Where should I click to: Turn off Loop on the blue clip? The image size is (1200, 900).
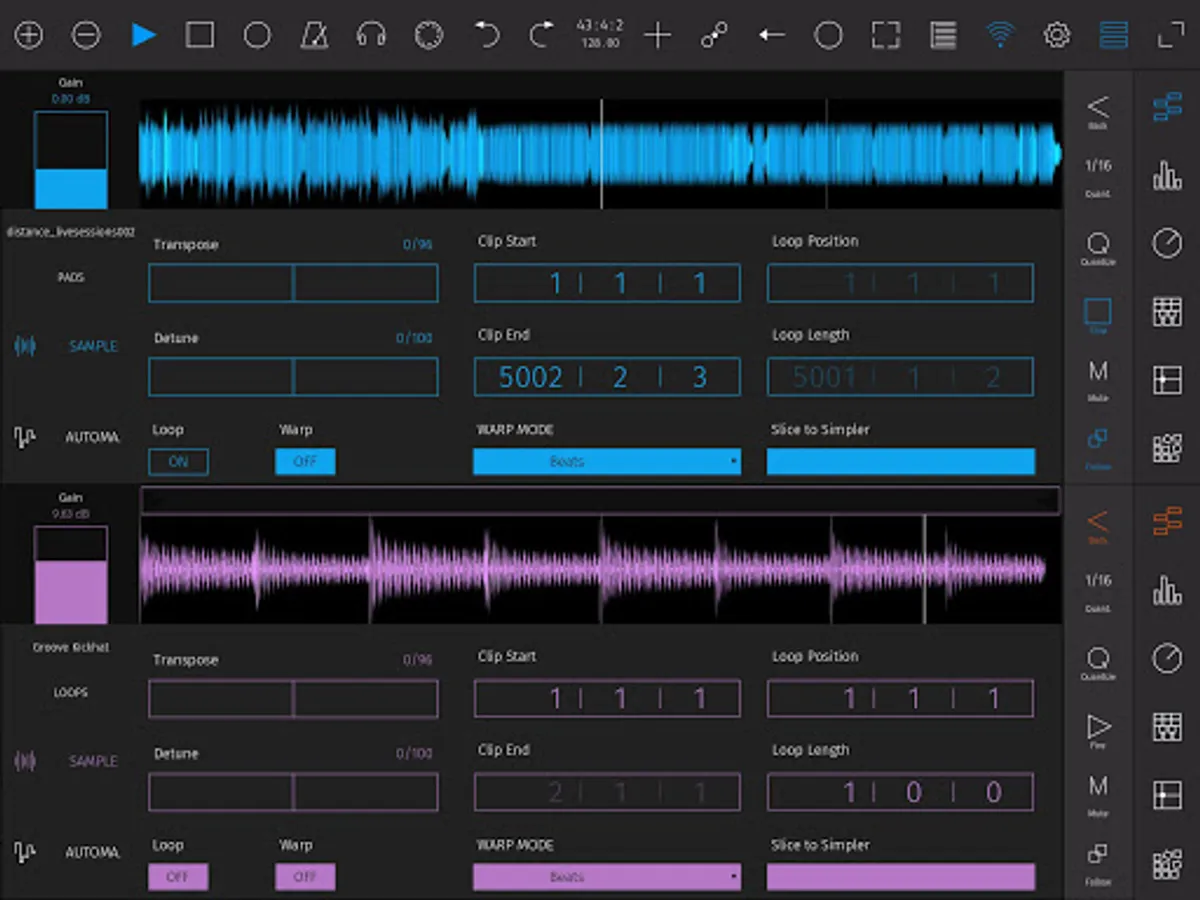(178, 462)
